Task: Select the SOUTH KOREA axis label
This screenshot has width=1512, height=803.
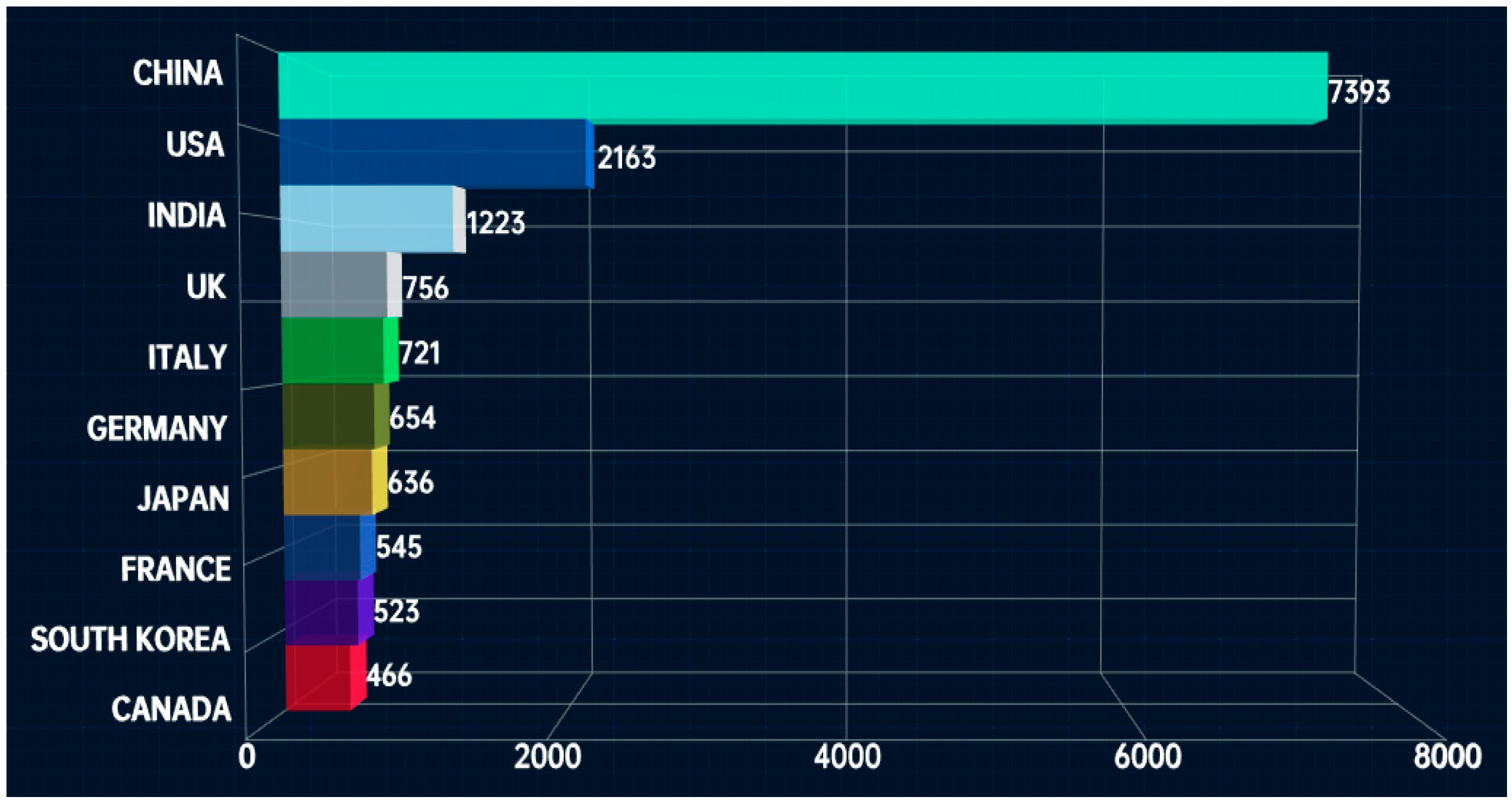Action: 130,639
